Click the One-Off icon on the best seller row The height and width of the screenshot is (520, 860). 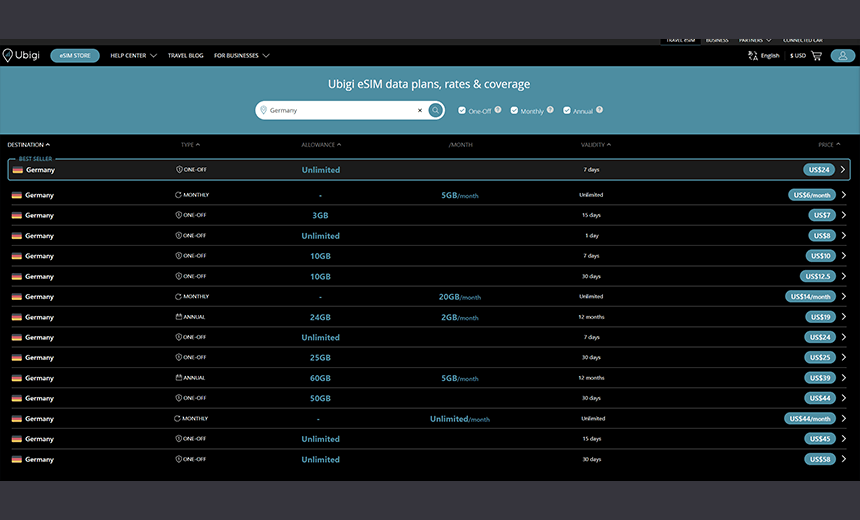[x=179, y=169]
